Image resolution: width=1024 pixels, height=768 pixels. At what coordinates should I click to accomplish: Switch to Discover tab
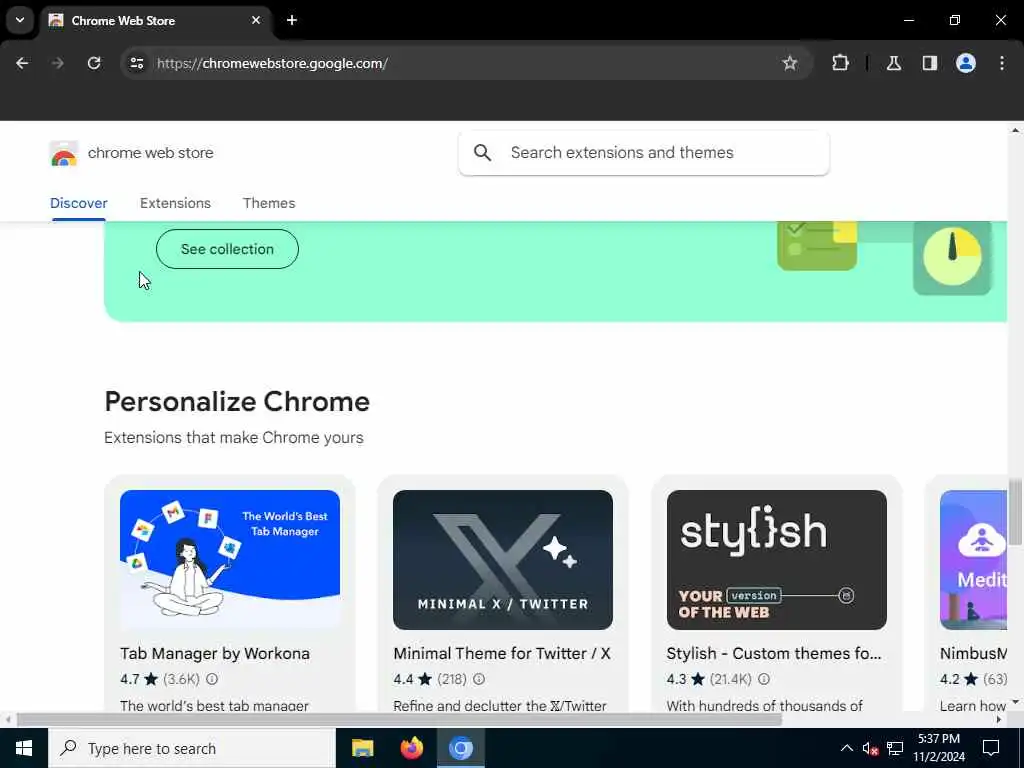[x=78, y=203]
